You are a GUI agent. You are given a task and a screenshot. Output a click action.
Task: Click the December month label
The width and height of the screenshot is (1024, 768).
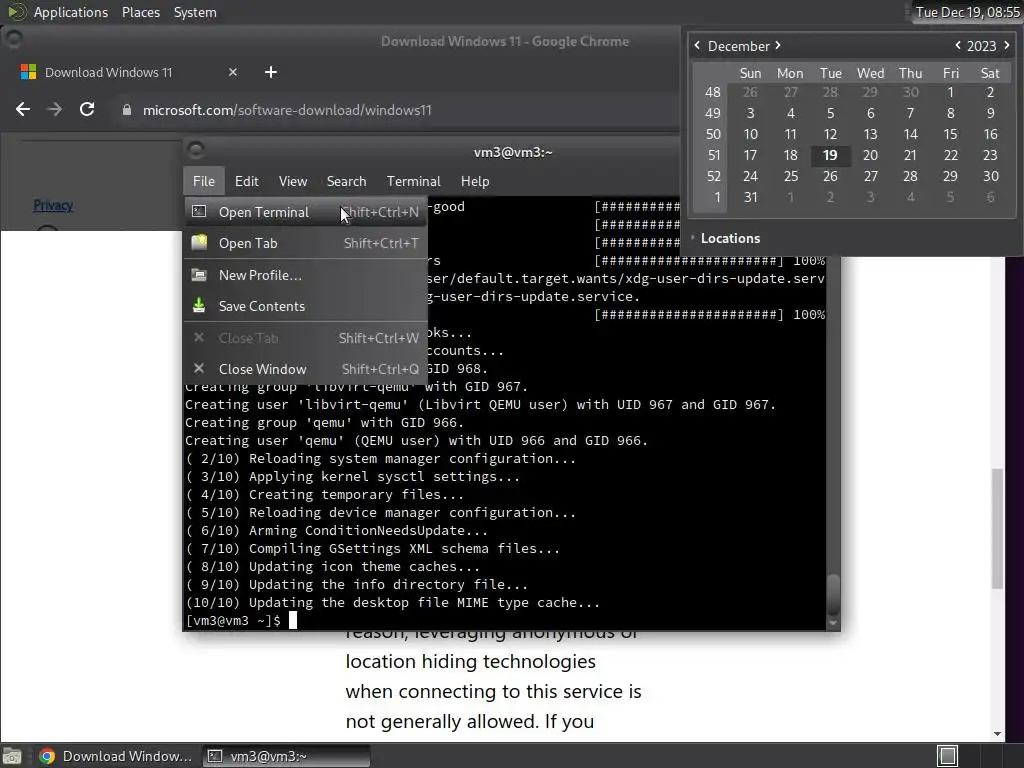pyautogui.click(x=739, y=46)
